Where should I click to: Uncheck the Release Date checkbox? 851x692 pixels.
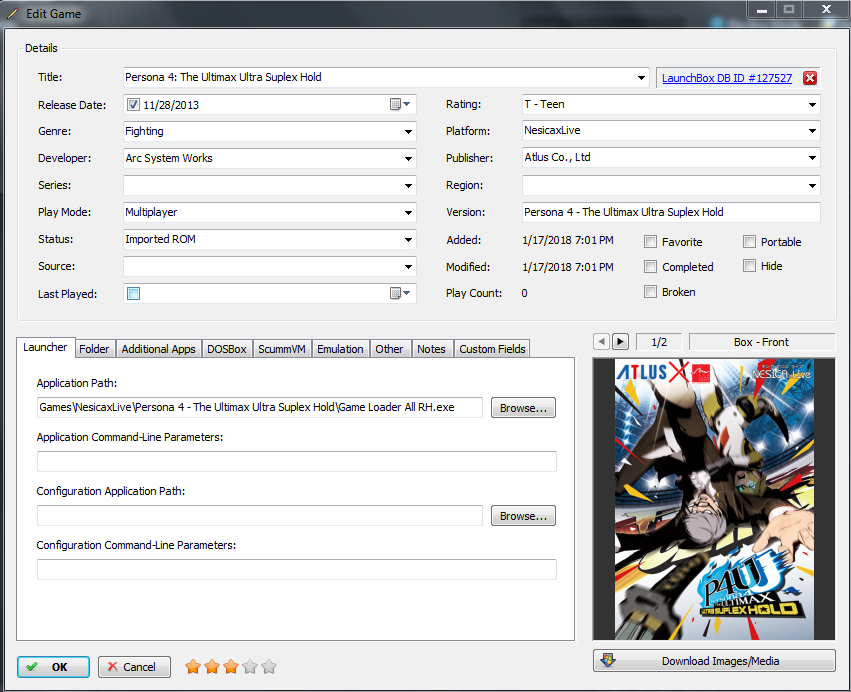click(133, 104)
